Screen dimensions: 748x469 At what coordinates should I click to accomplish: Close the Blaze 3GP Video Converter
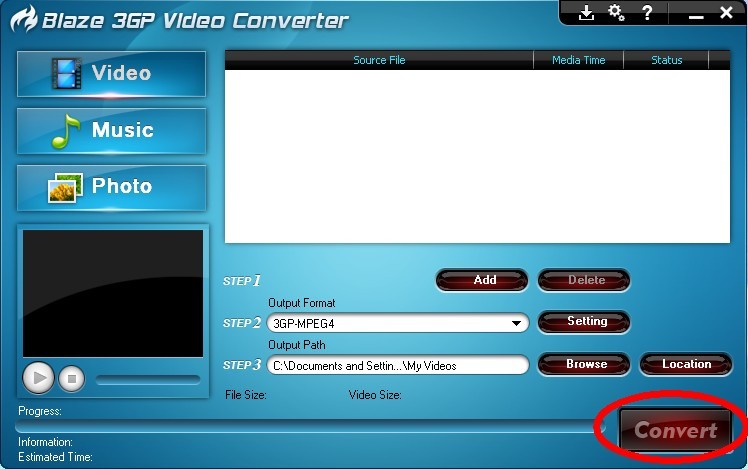pyautogui.click(x=726, y=12)
